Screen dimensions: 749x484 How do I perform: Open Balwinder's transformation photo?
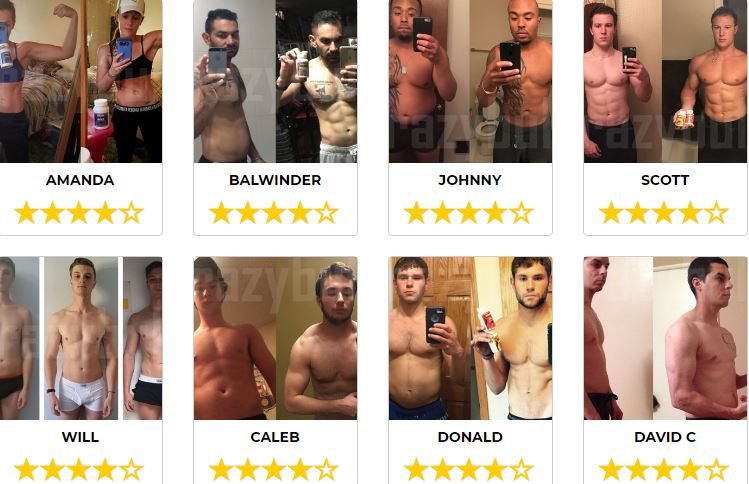[x=275, y=81]
